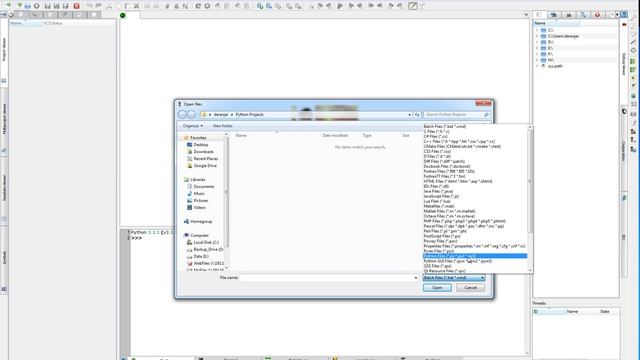Sort by the Date modified column header
This screenshot has height=360, width=640.
tap(335, 136)
